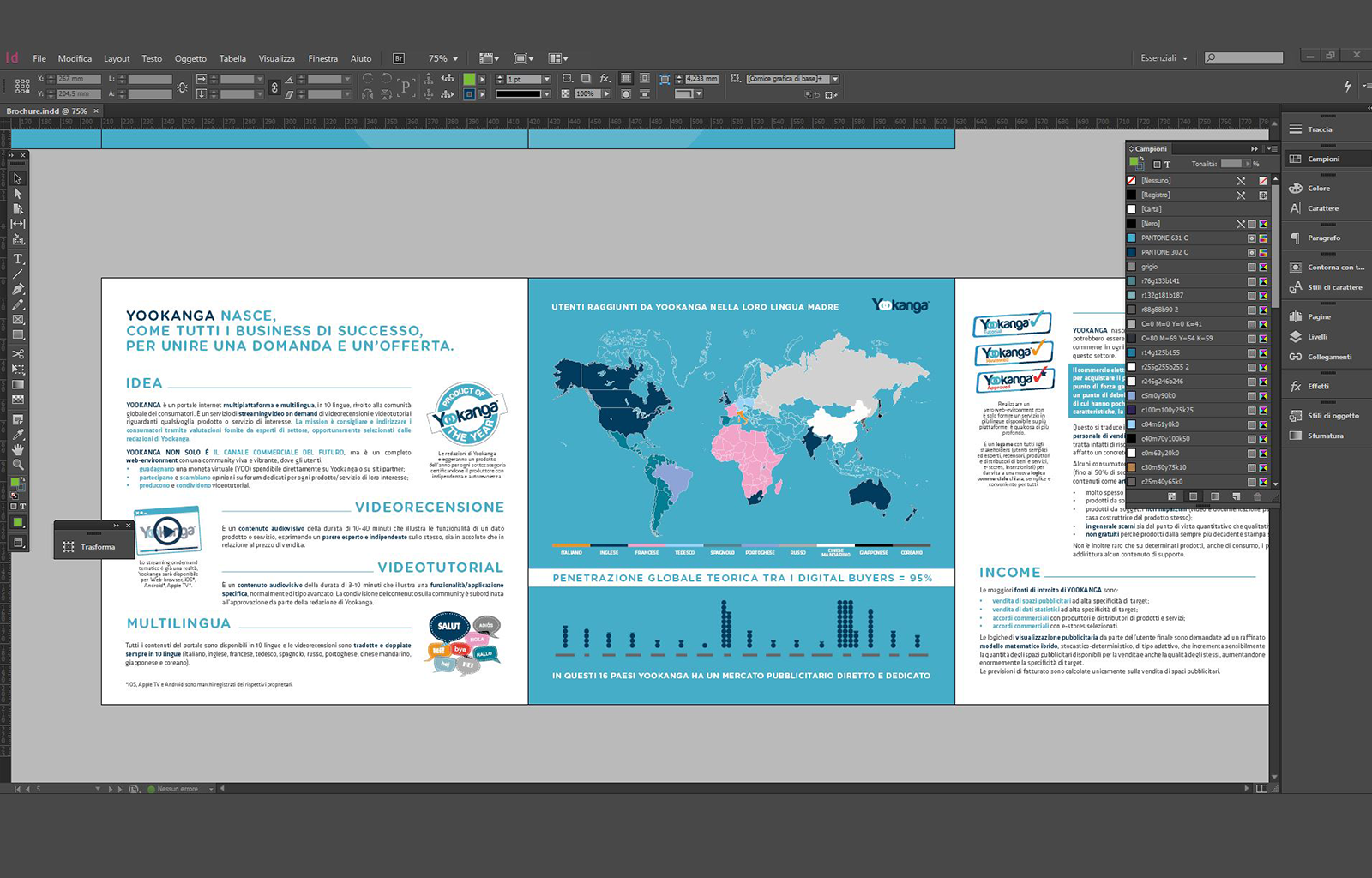The image size is (1372, 878).
Task: Select the Selection tool (black arrow)
Action: [x=18, y=179]
